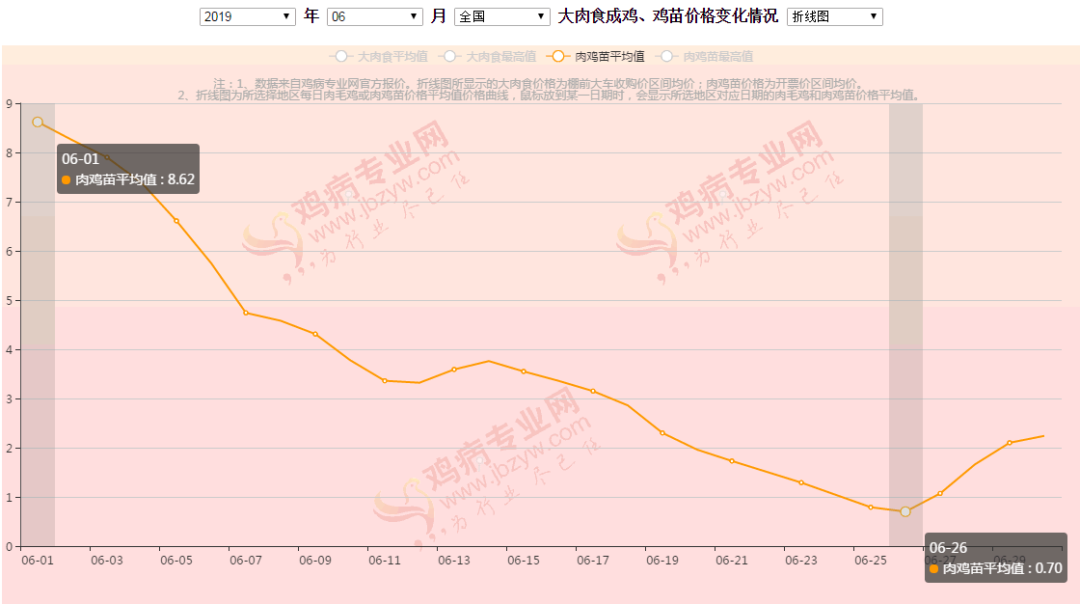Click the x-axis label 06-03
Image resolution: width=1080 pixels, height=604 pixels.
click(107, 561)
